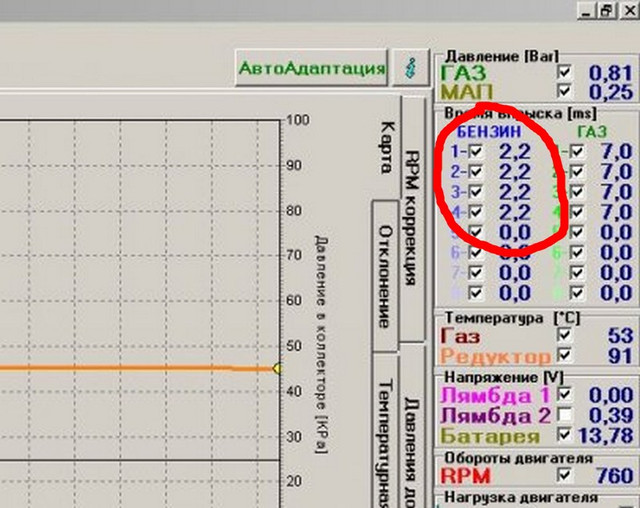The width and height of the screenshot is (640, 508).
Task: Click the yellow marker on the orange line
Action: [x=277, y=368]
